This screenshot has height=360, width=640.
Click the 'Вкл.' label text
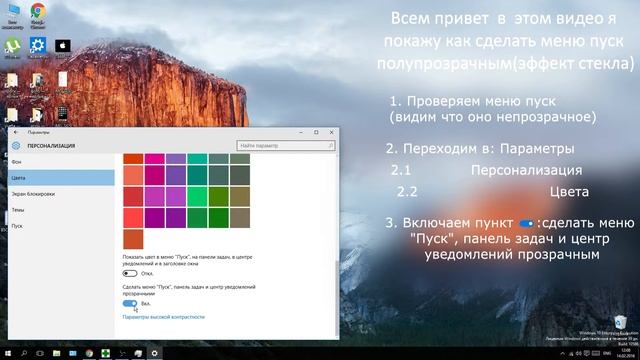click(x=146, y=304)
